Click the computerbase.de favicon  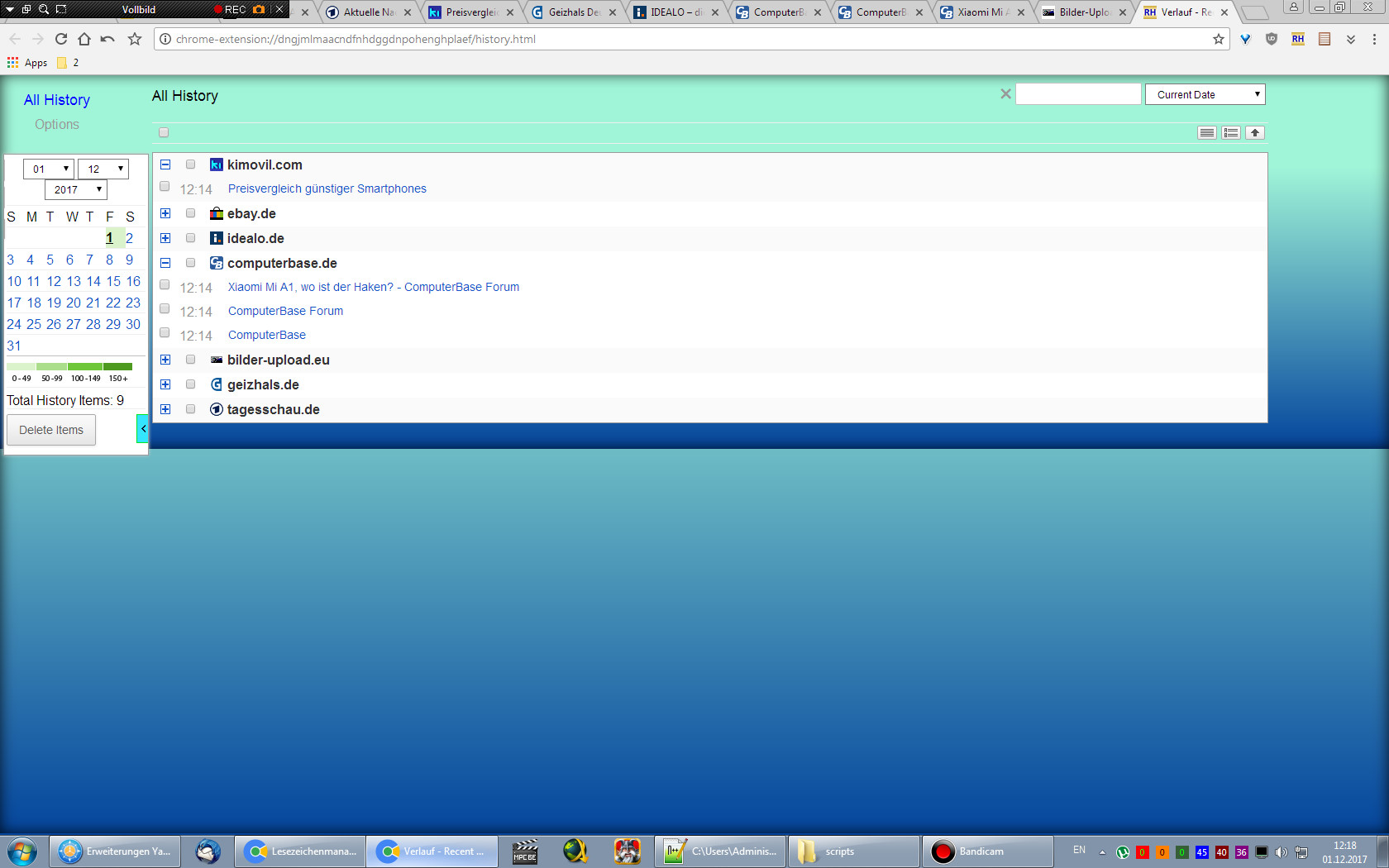pyautogui.click(x=217, y=263)
